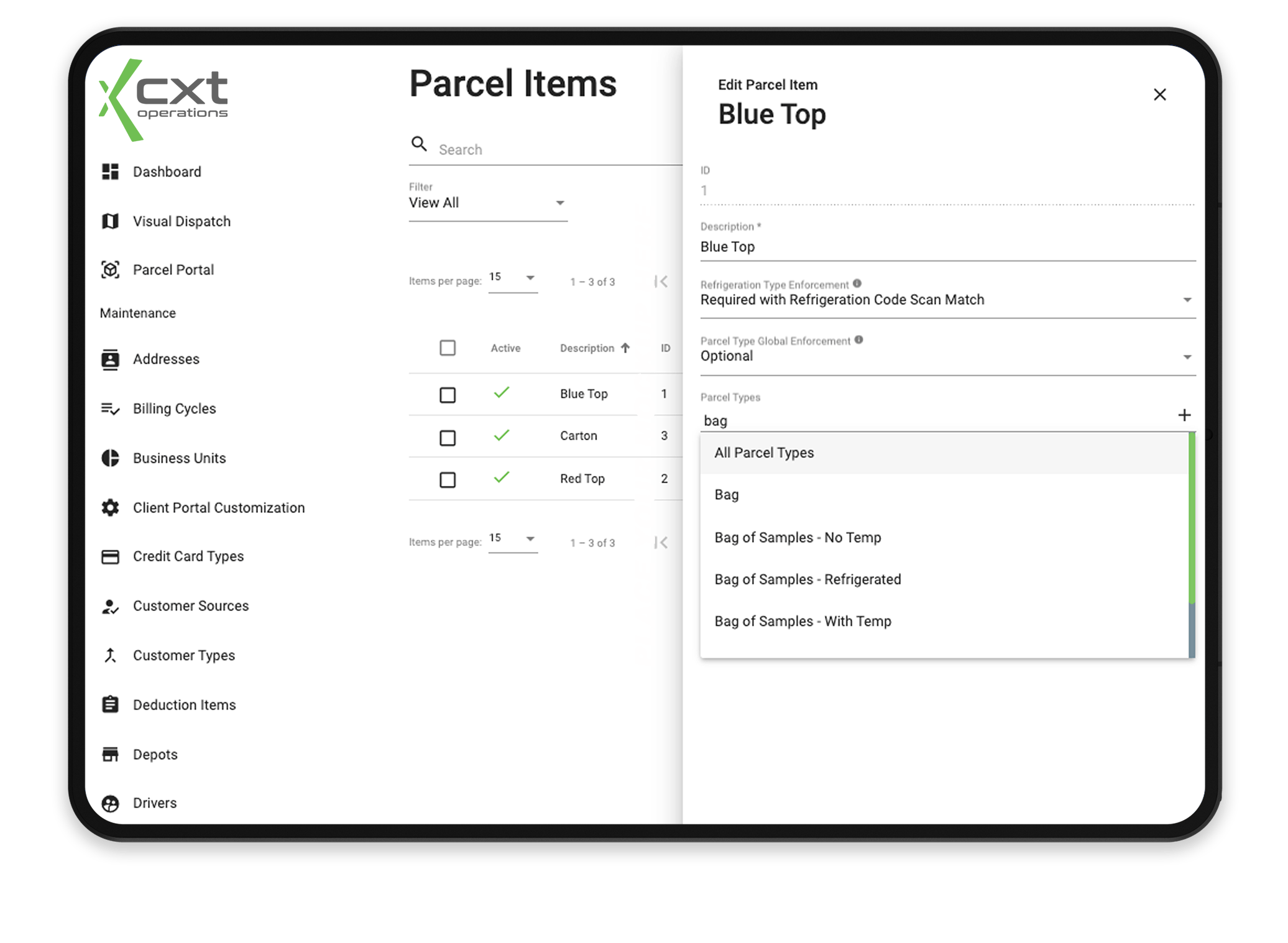Select Bag of Samples - Refrigerated
Viewport: 1288px width, 943px height.
coord(944,579)
